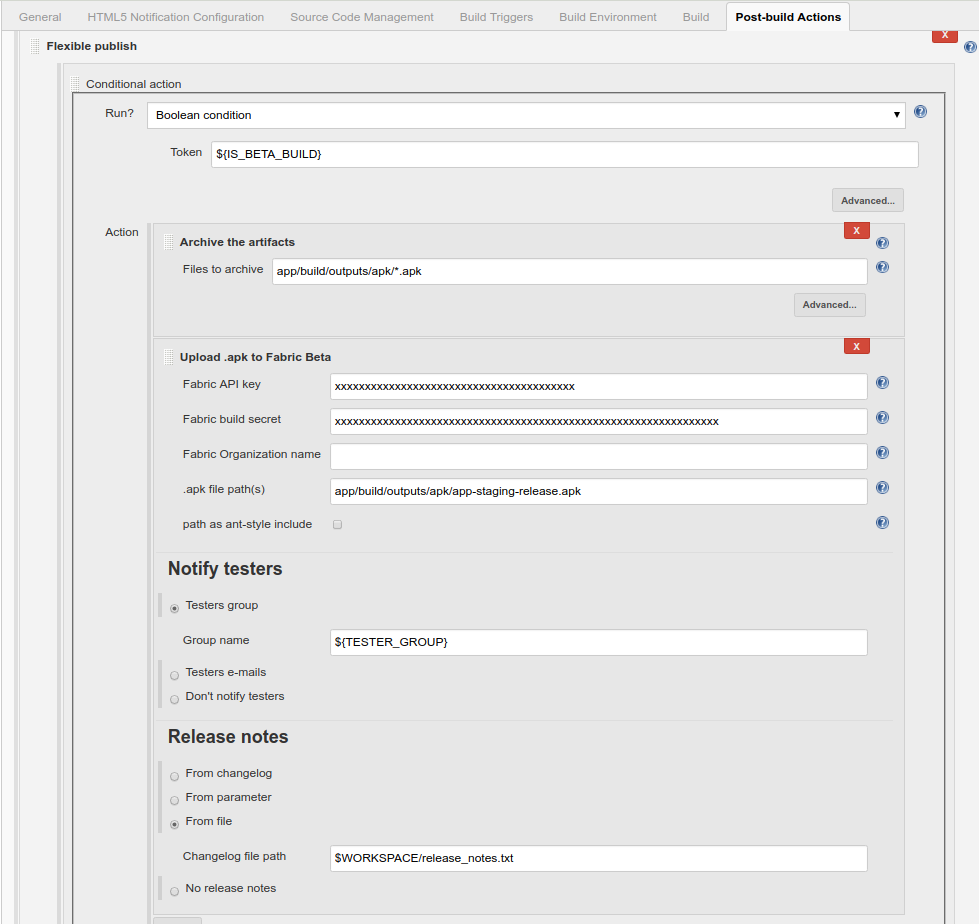This screenshot has height=924, width=979.
Task: Expand Advanced options for Archive the artifacts
Action: [829, 305]
